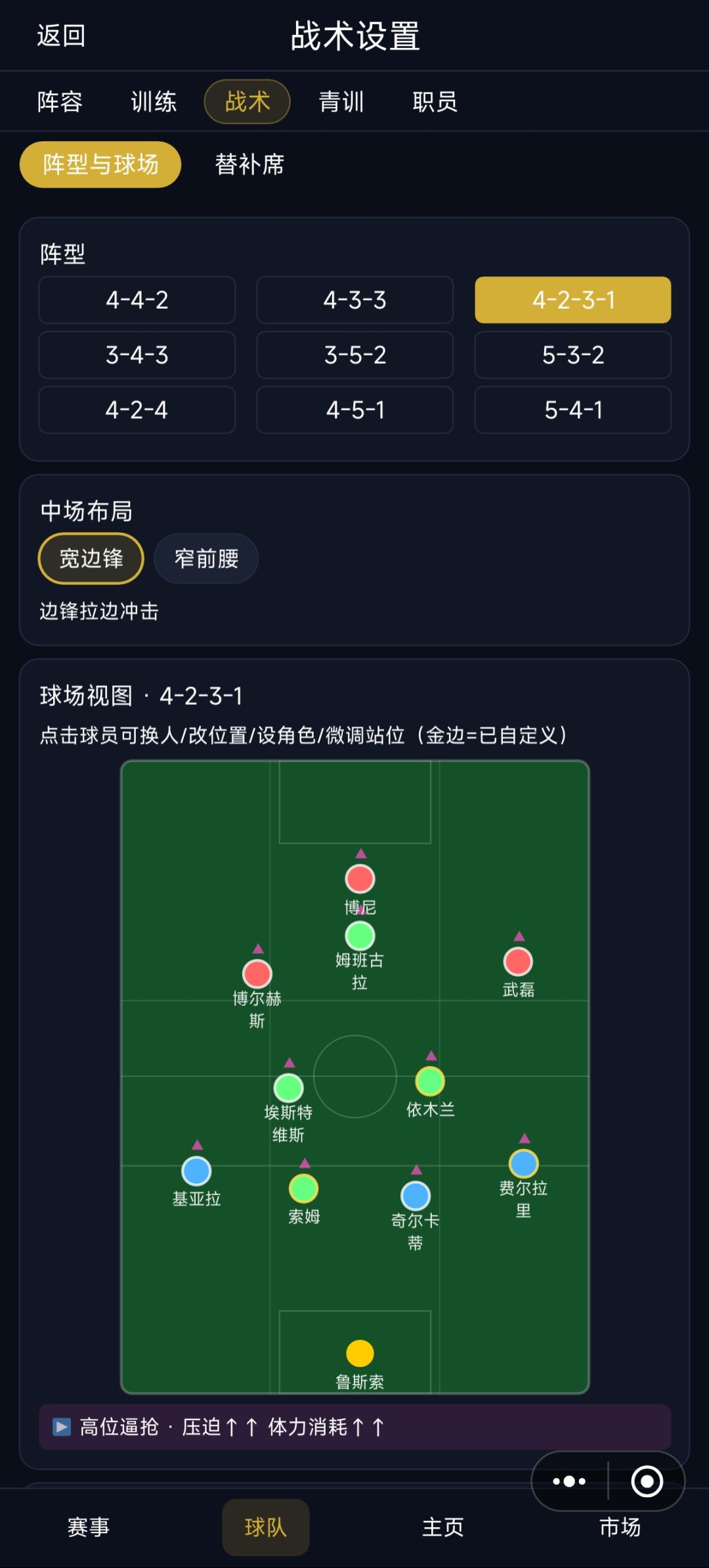Choose the 窄前腰 midfield layout option
This screenshot has height=1568, width=709.
pos(206,558)
